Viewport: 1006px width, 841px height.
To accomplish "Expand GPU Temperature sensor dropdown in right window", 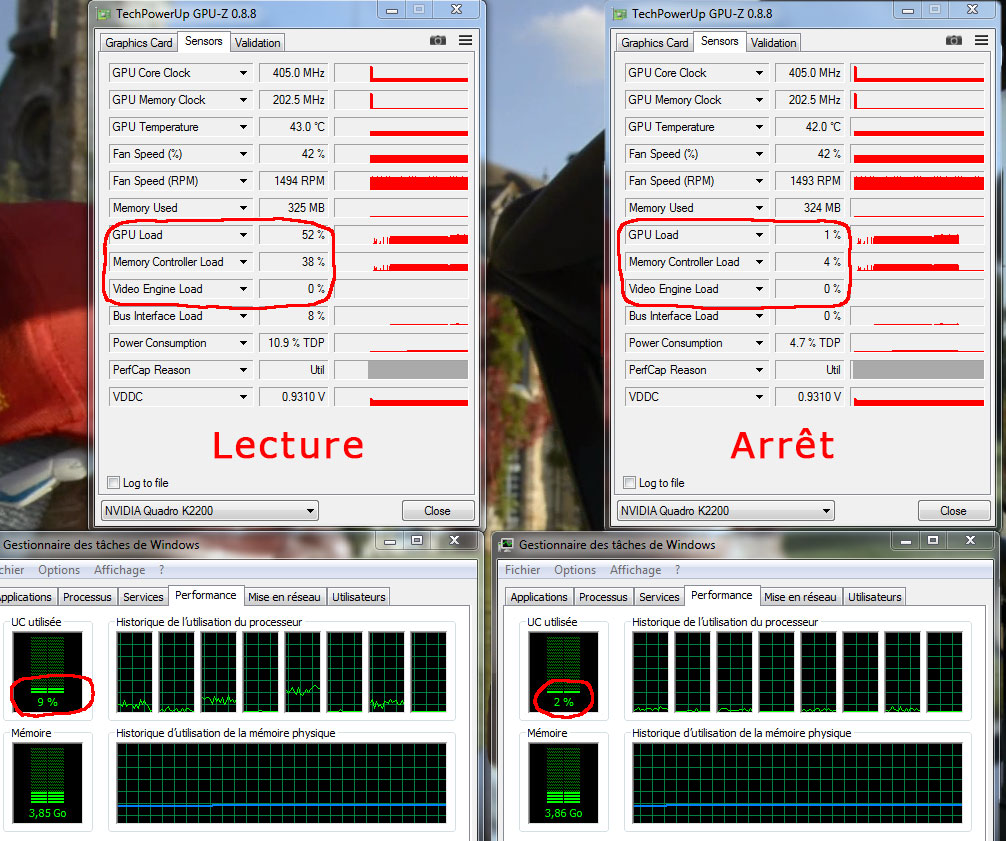I will pyautogui.click(x=759, y=127).
